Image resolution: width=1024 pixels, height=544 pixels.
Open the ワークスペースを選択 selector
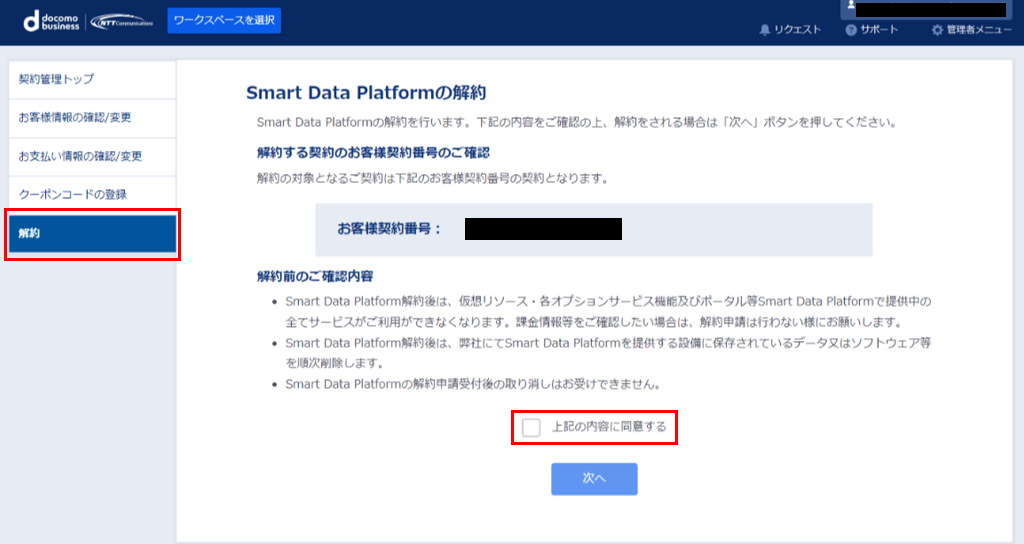point(224,20)
